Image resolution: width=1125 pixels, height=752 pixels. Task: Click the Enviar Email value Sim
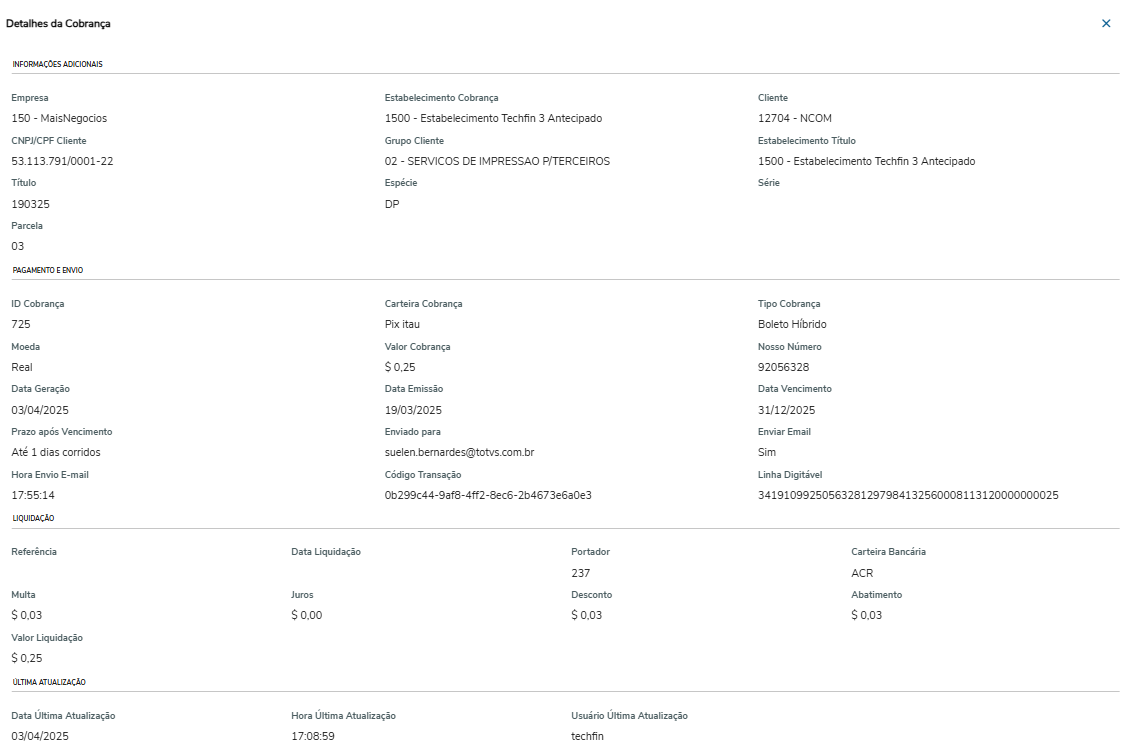(767, 453)
